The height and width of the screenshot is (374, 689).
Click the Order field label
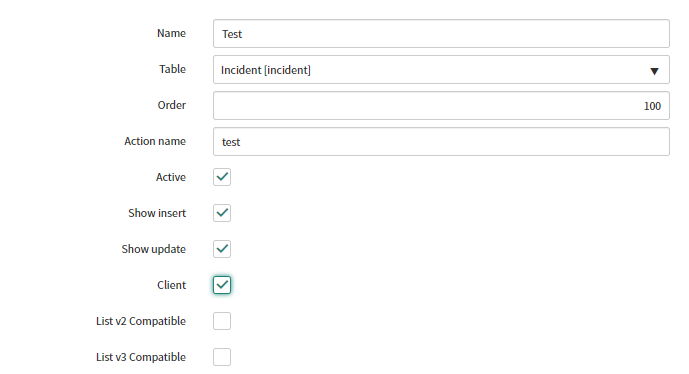click(x=172, y=105)
